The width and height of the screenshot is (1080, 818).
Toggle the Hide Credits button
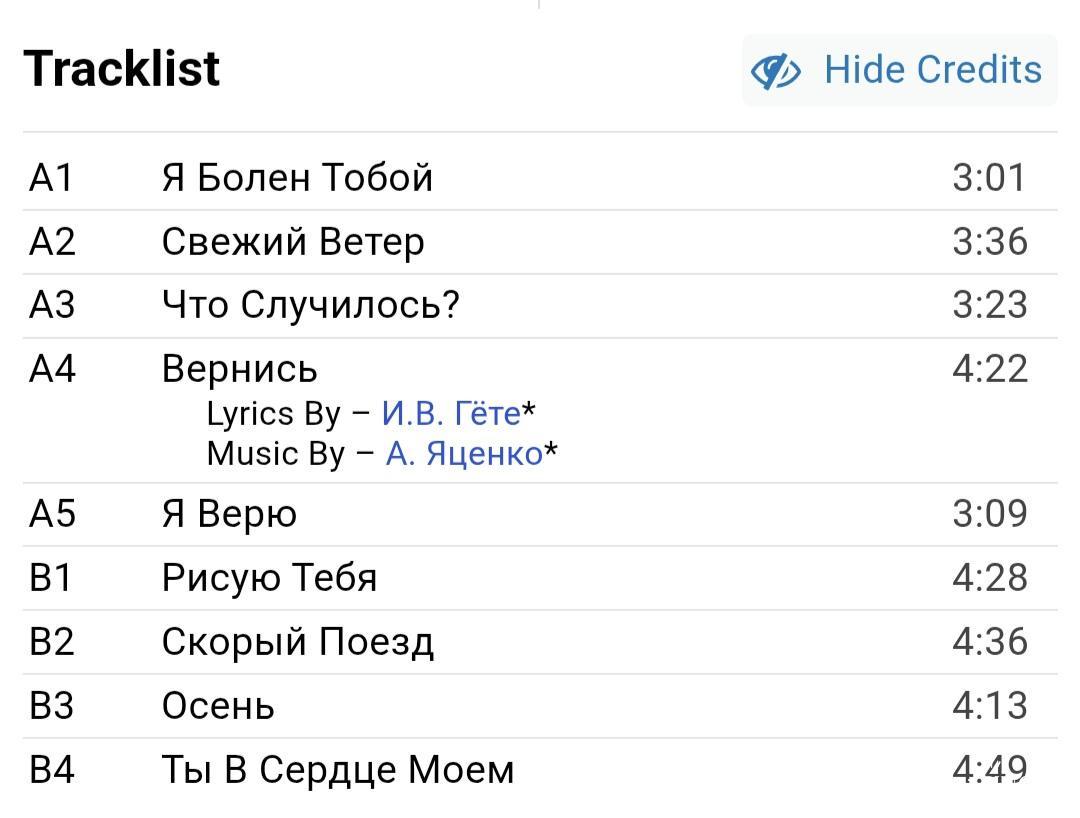click(900, 70)
